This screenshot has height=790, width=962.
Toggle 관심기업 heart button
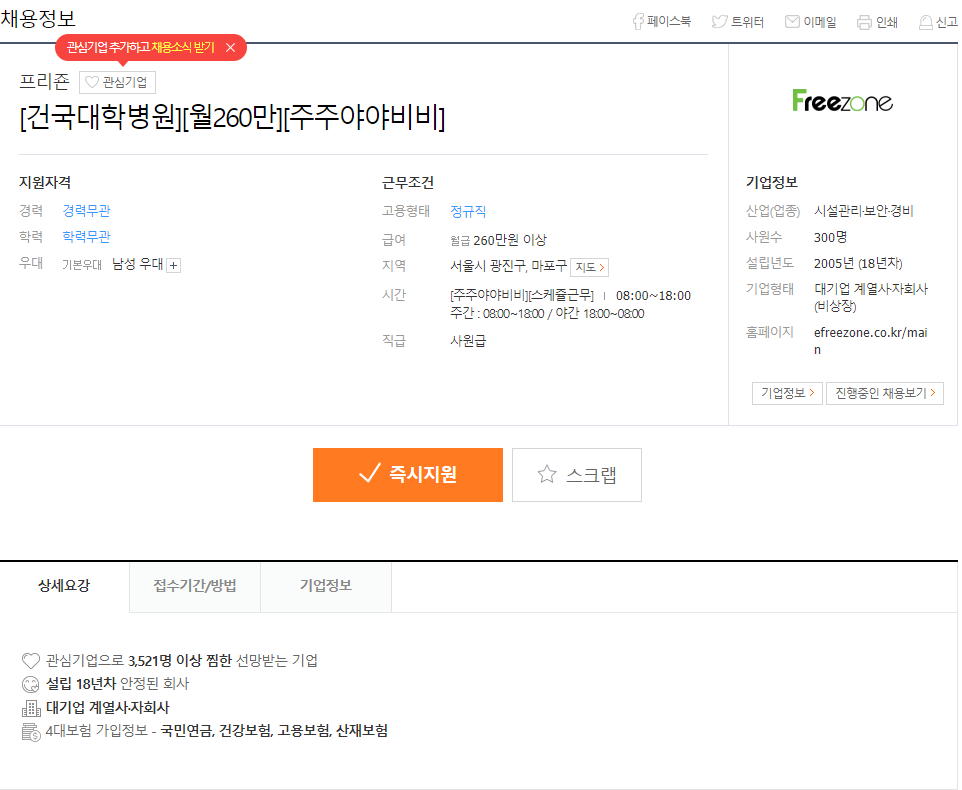117,82
